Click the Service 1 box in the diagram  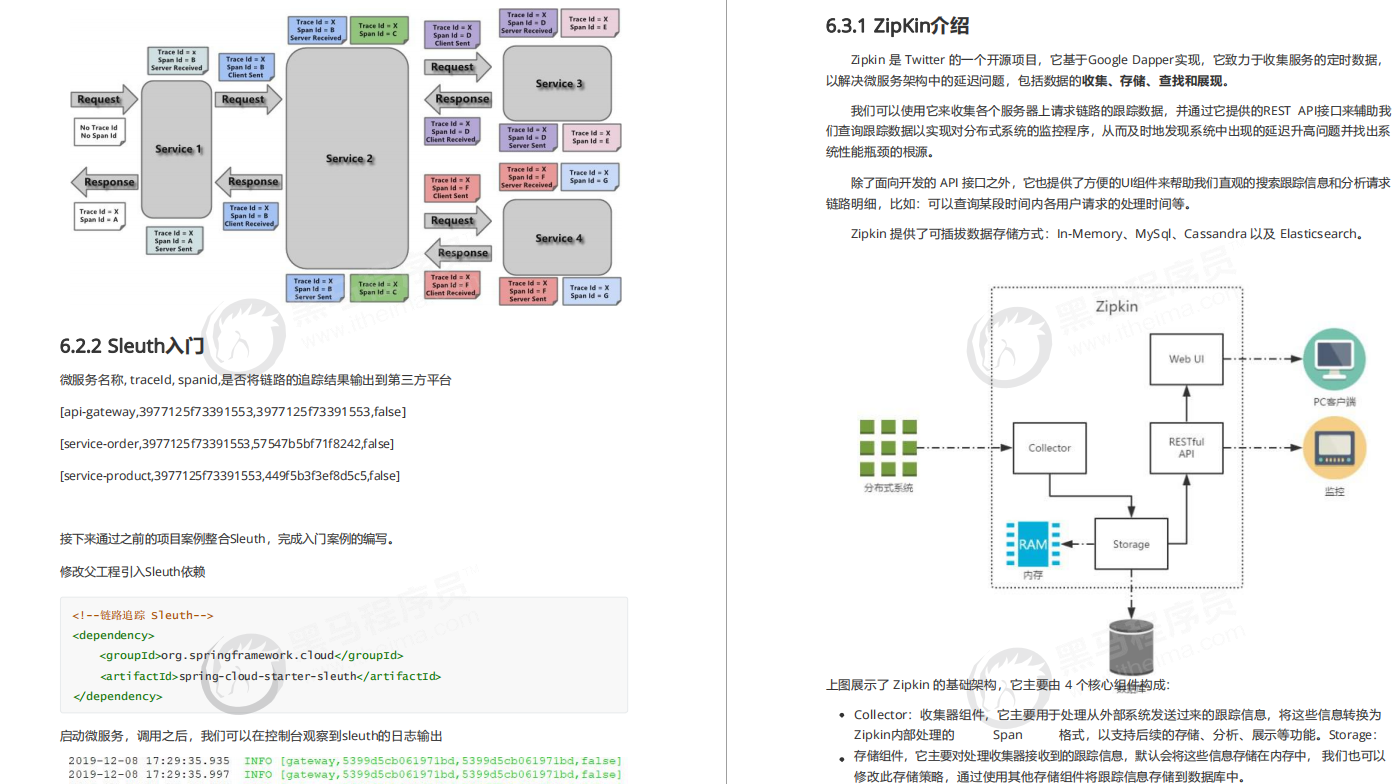pos(177,150)
